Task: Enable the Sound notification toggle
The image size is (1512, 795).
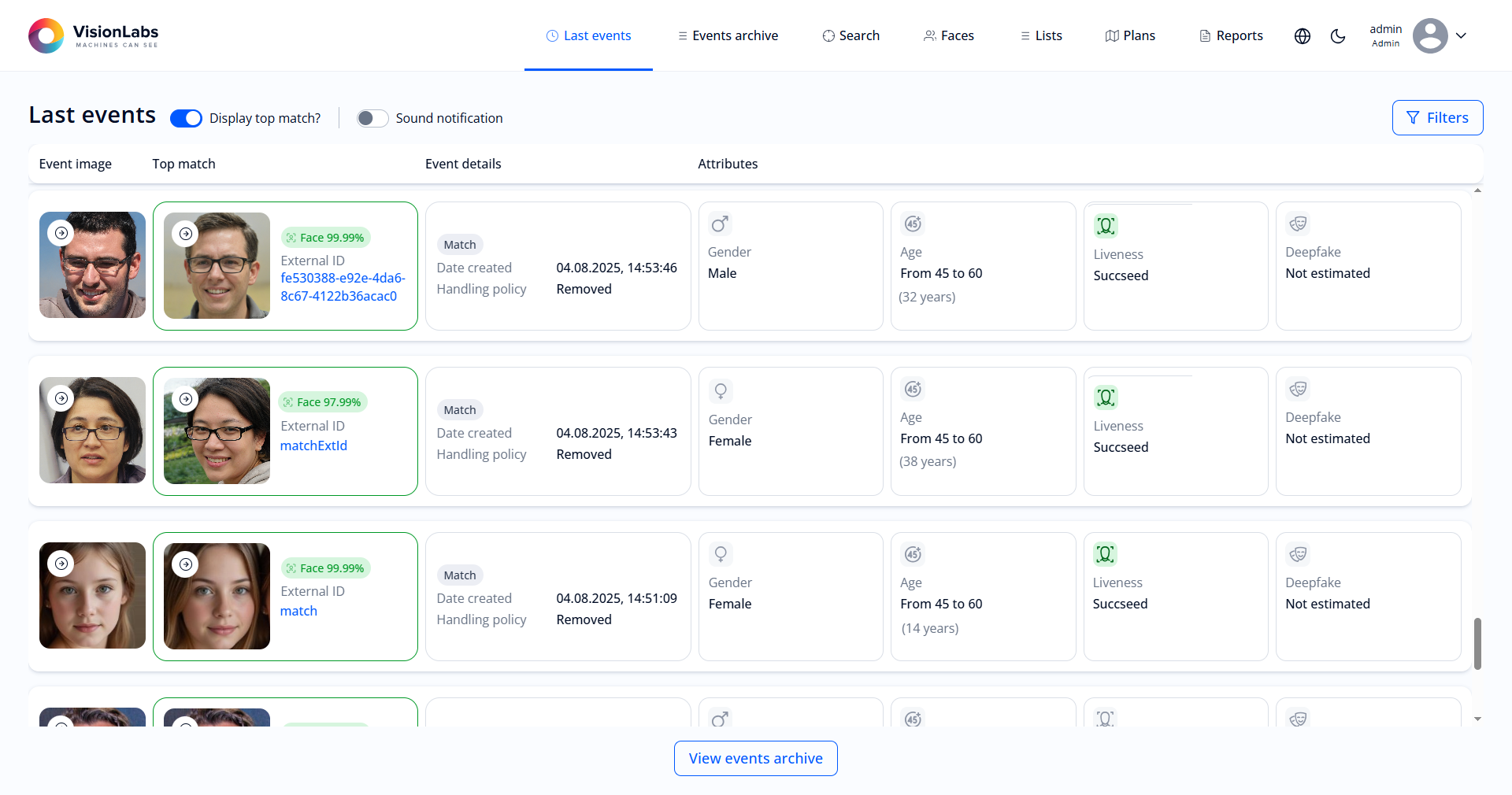Action: [x=372, y=118]
